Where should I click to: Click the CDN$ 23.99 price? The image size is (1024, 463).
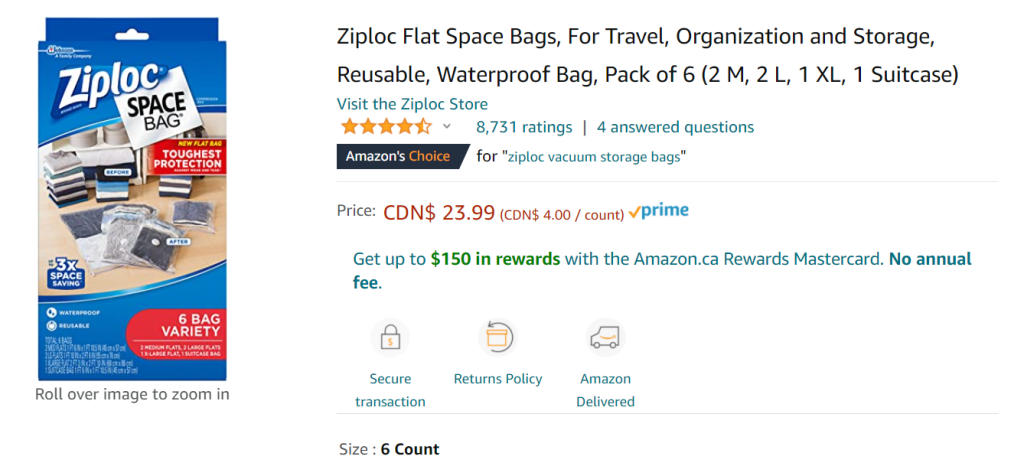[439, 212]
